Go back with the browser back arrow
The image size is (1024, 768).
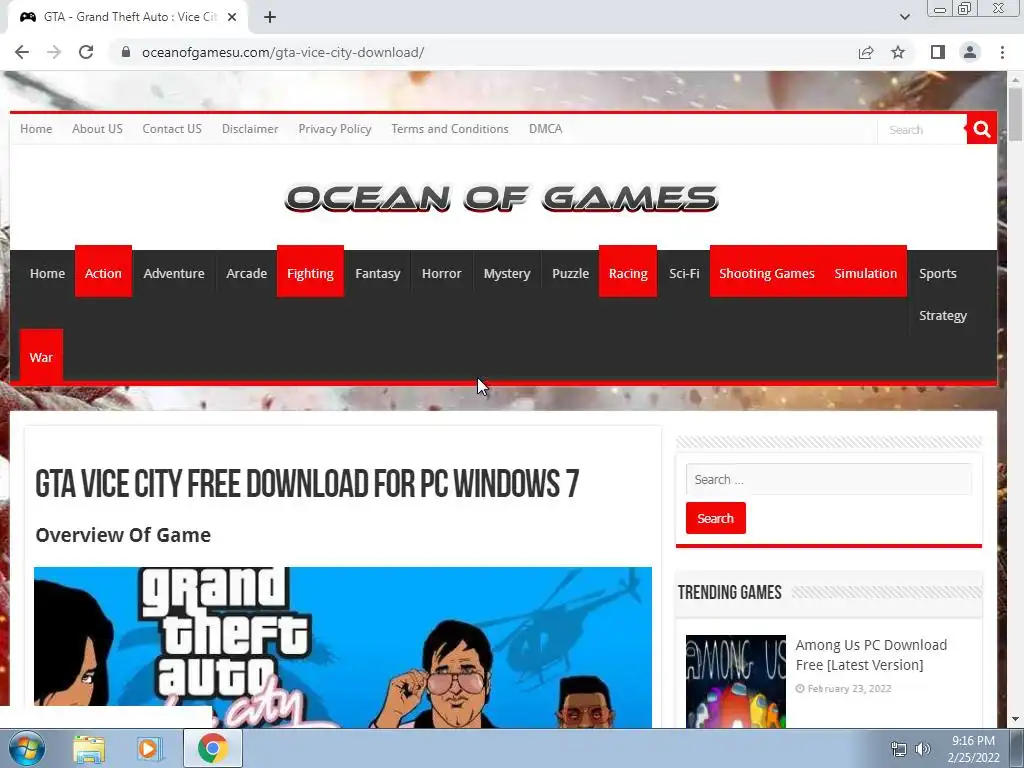tap(22, 52)
